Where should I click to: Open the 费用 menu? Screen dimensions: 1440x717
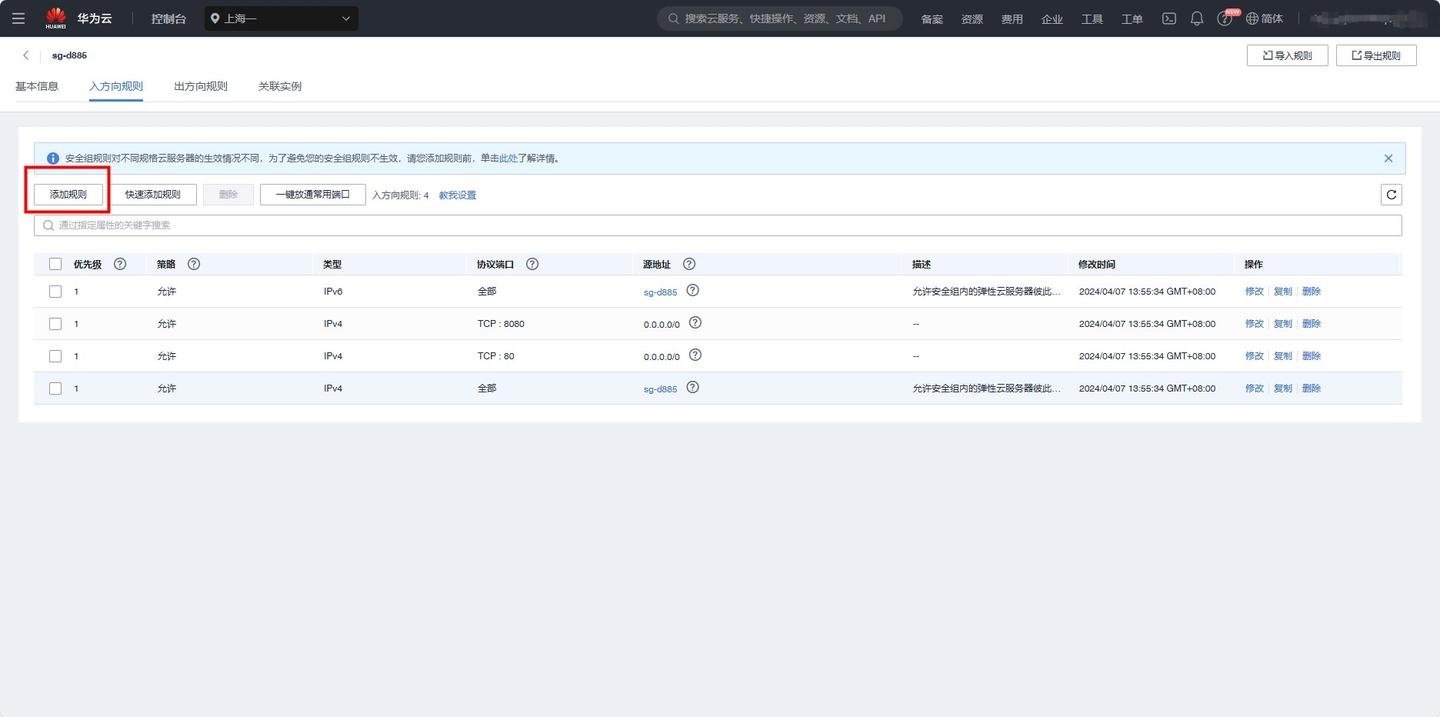tap(1012, 19)
